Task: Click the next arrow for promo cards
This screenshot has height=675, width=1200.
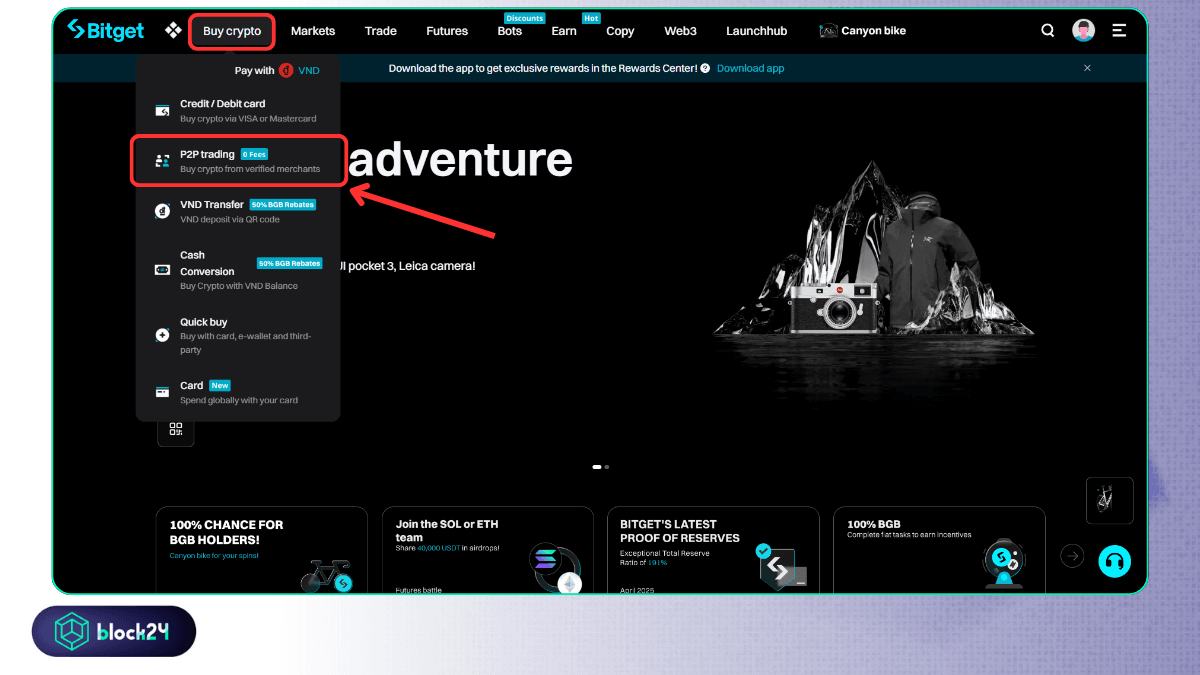Action: pos(1072,555)
